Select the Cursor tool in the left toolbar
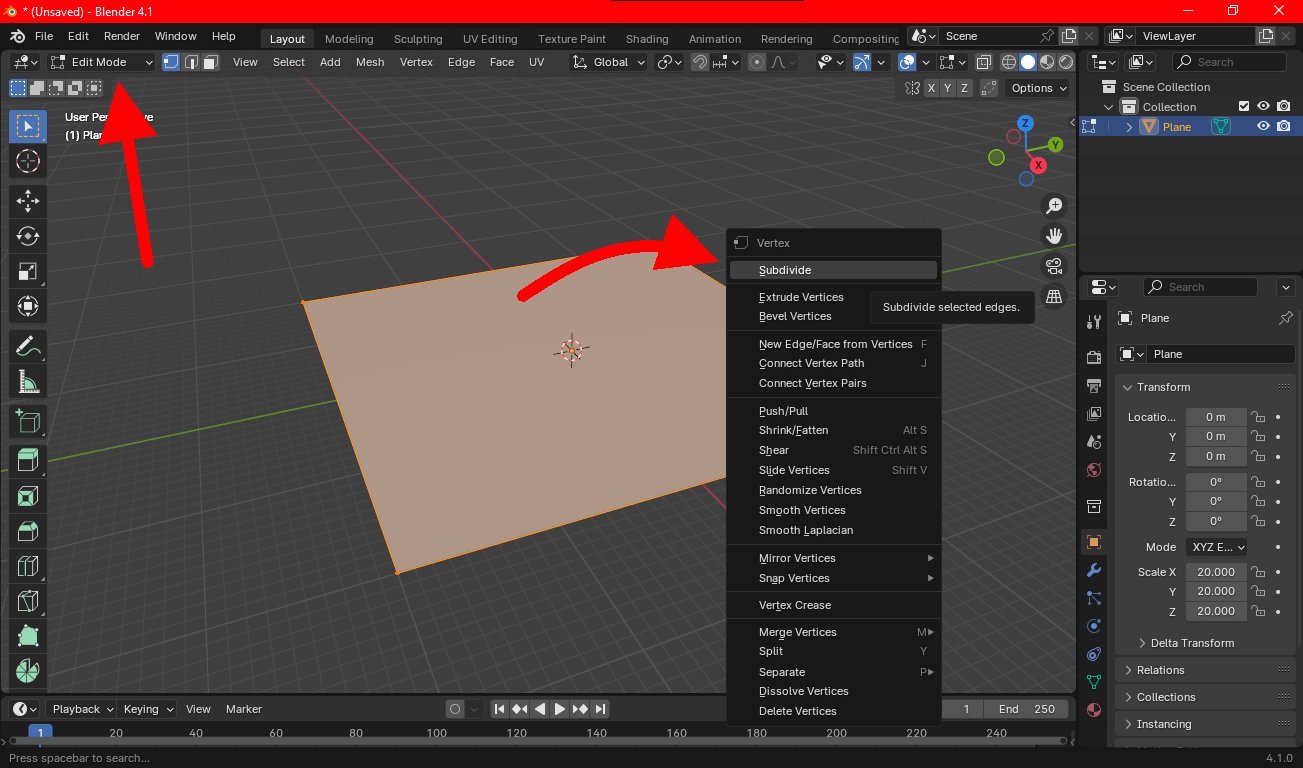1303x768 pixels. point(28,161)
